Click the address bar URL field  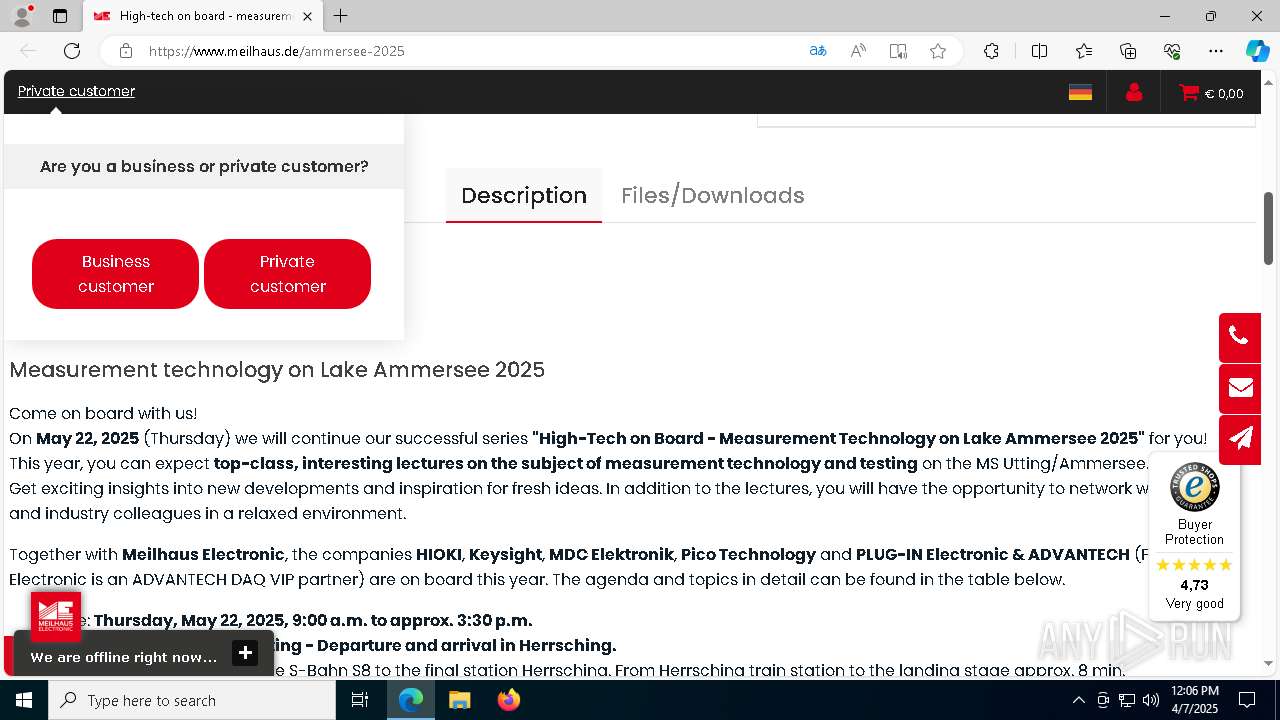point(470,51)
